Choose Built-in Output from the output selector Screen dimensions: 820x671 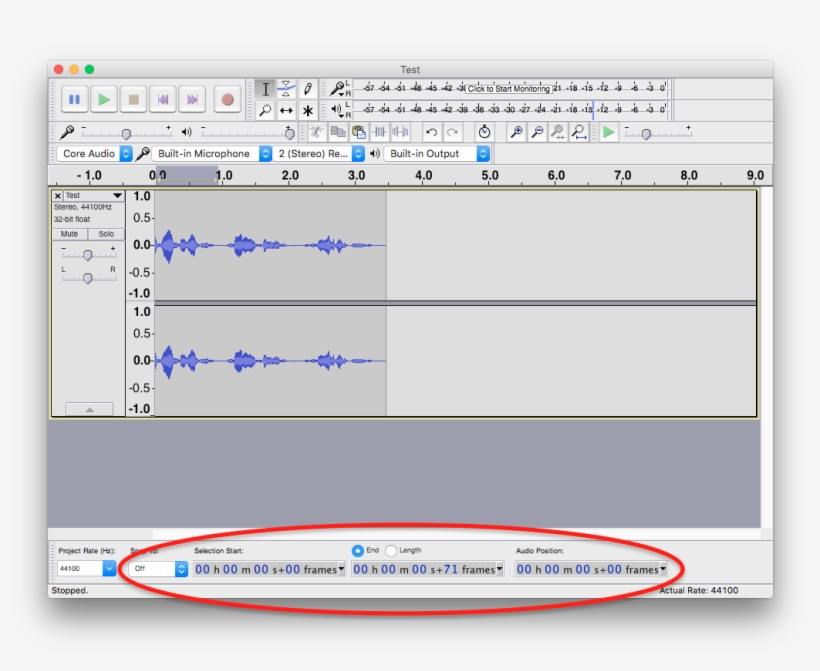pyautogui.click(x=437, y=153)
